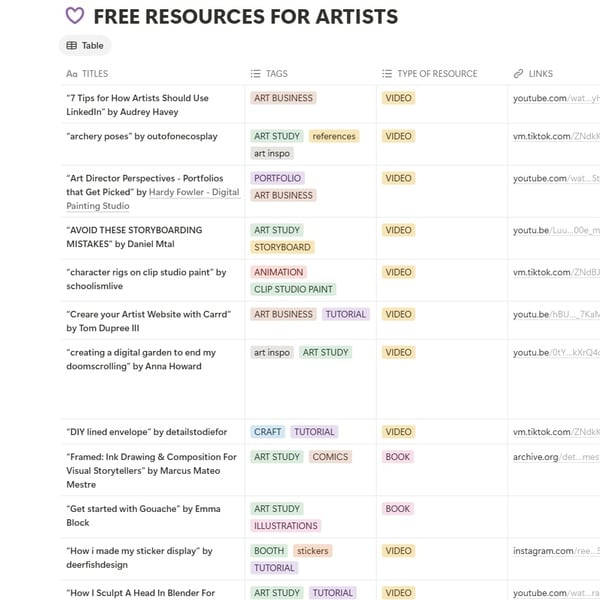Click the ILLUSTRATIONS tag
Image resolution: width=600 pixels, height=600 pixels.
[285, 526]
